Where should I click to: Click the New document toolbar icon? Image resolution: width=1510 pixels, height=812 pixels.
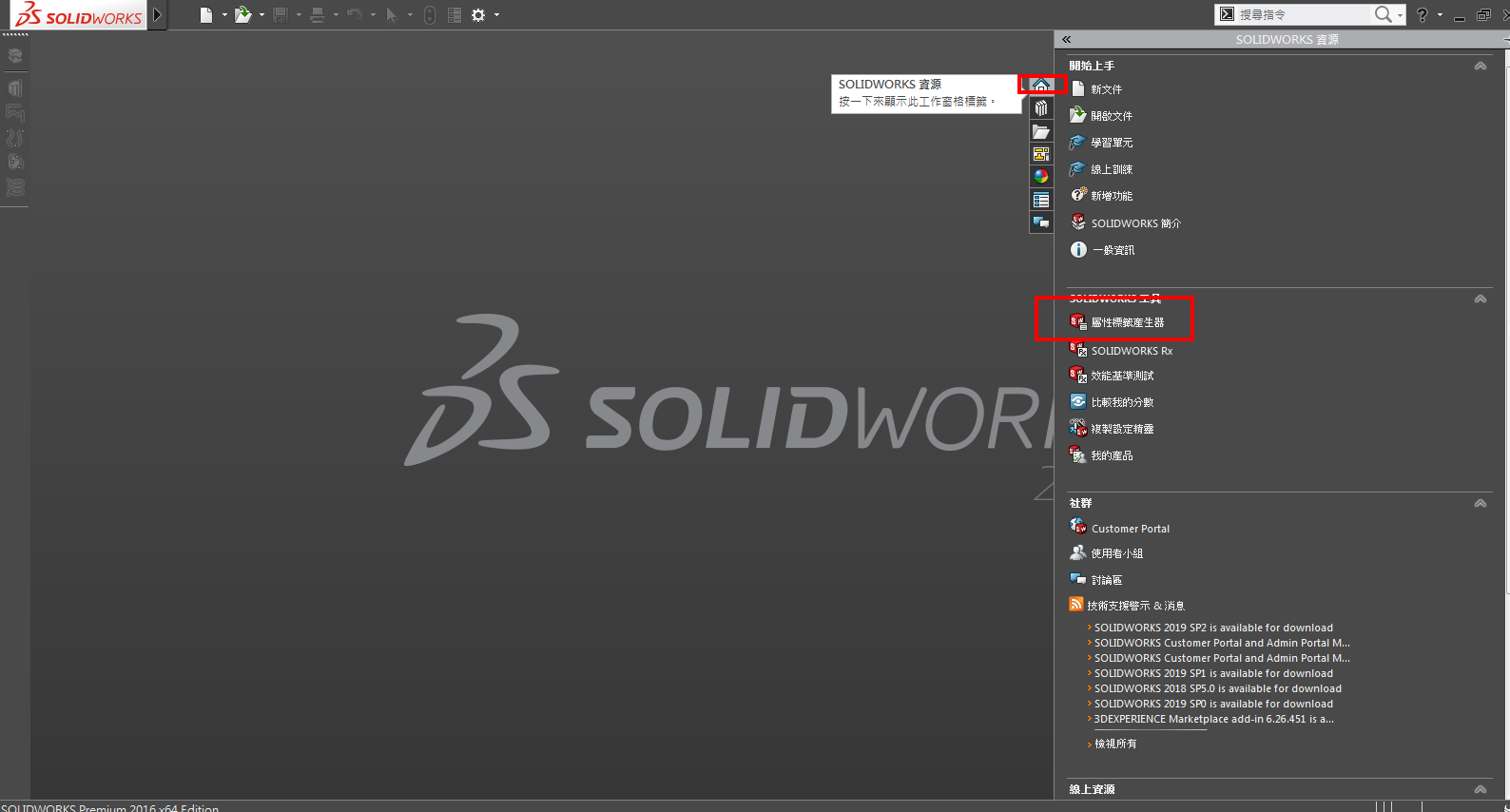[x=206, y=14]
